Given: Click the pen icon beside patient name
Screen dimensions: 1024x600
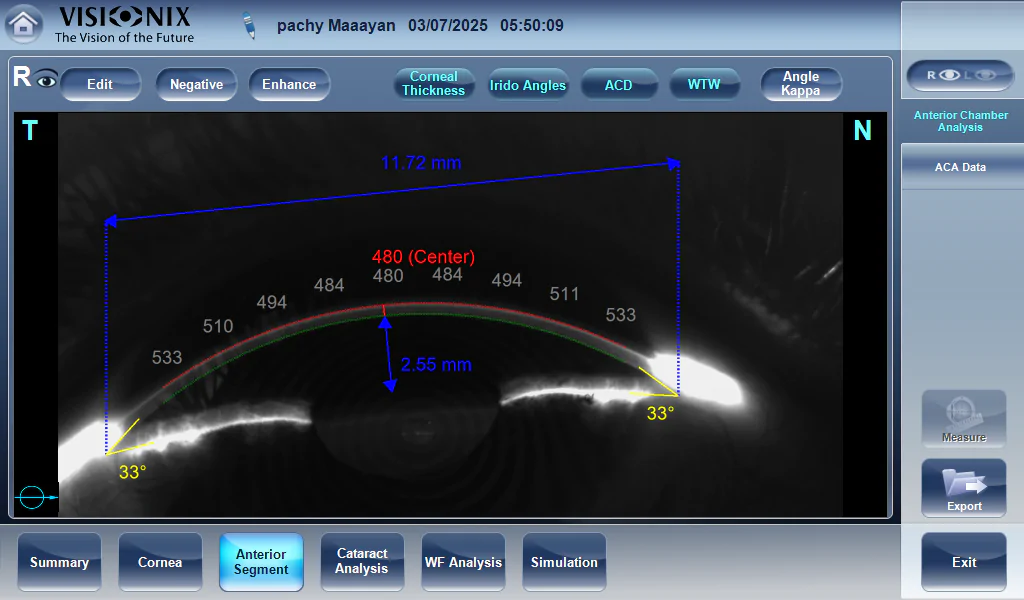Looking at the screenshot, I should click(x=250, y=26).
